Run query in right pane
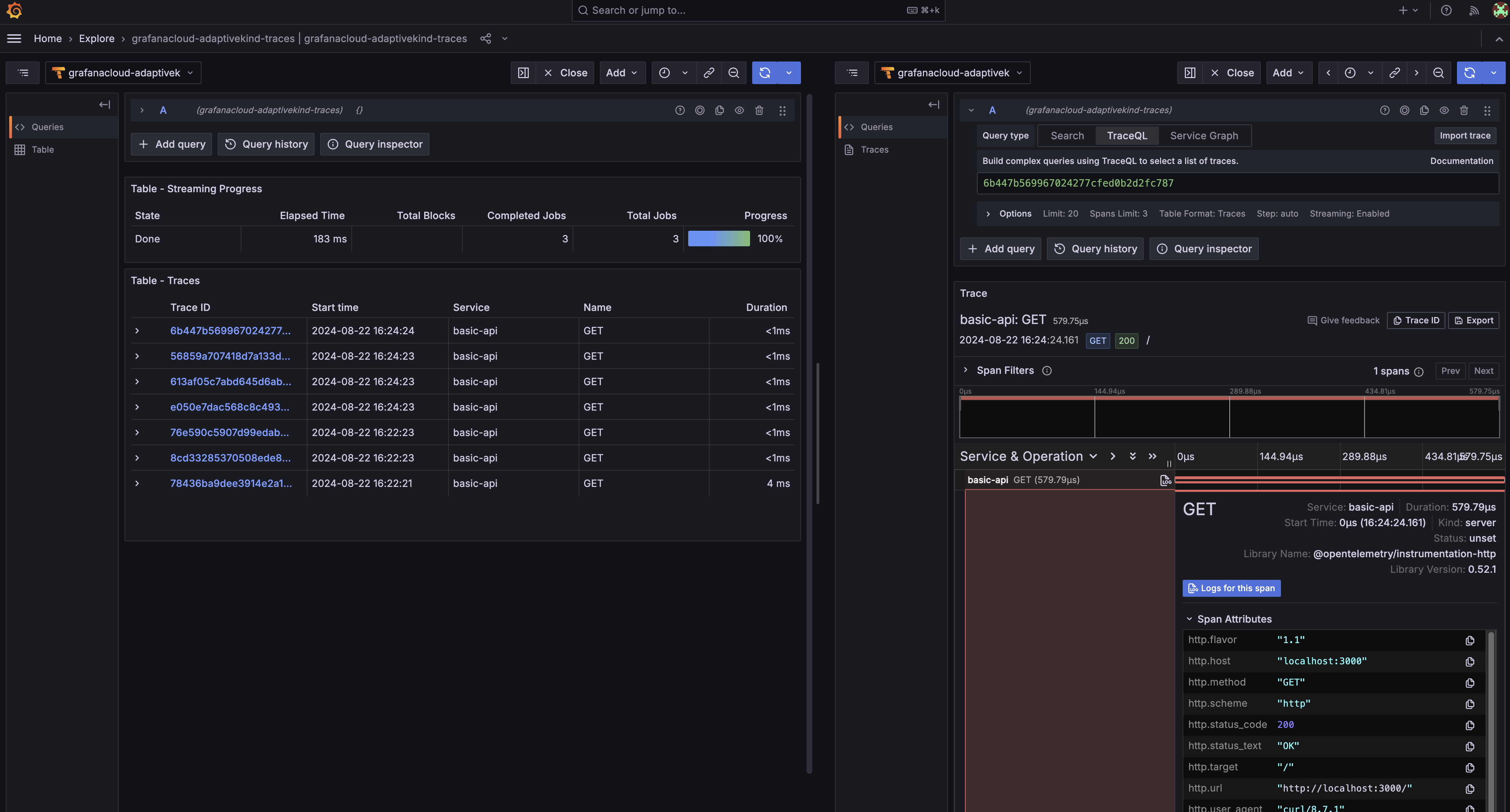1510x812 pixels. pos(1470,73)
